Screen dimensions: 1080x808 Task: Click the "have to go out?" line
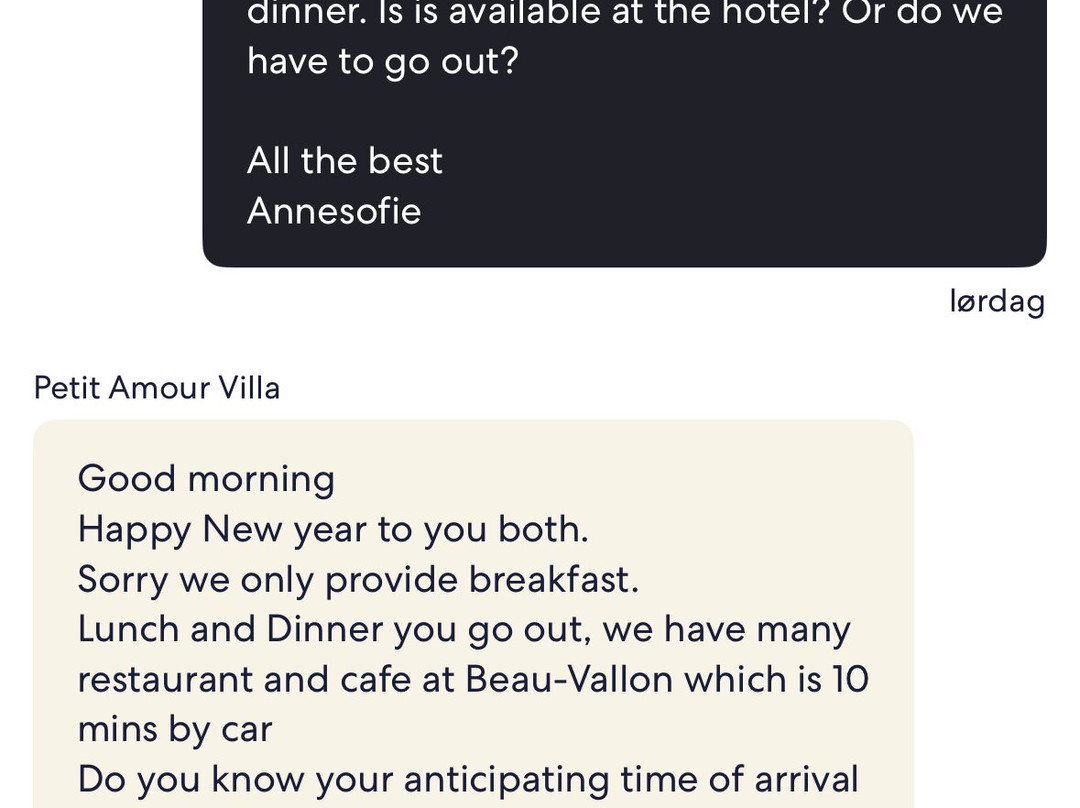coord(383,61)
